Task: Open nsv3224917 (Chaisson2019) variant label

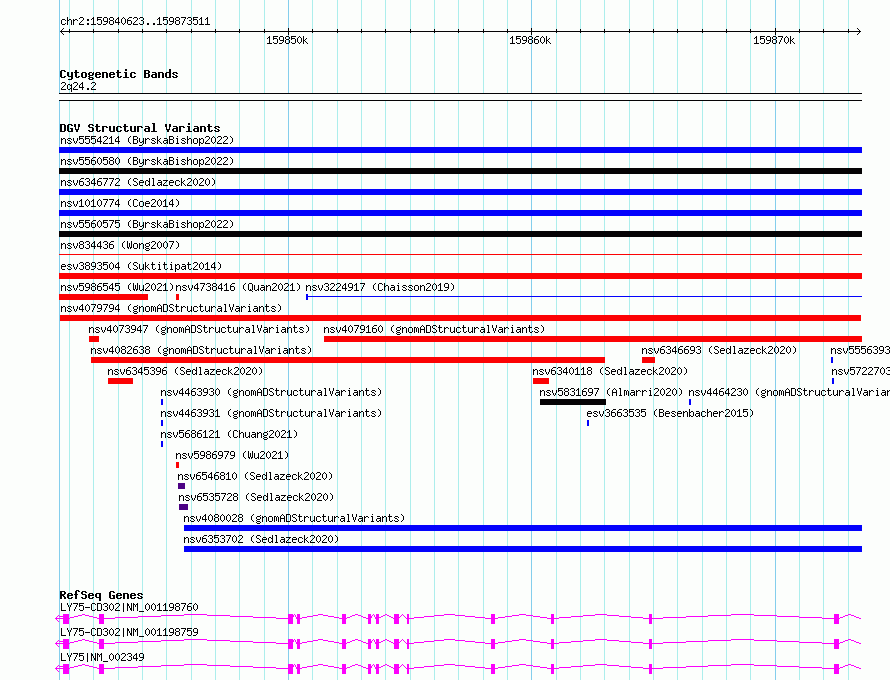Action: [380, 287]
